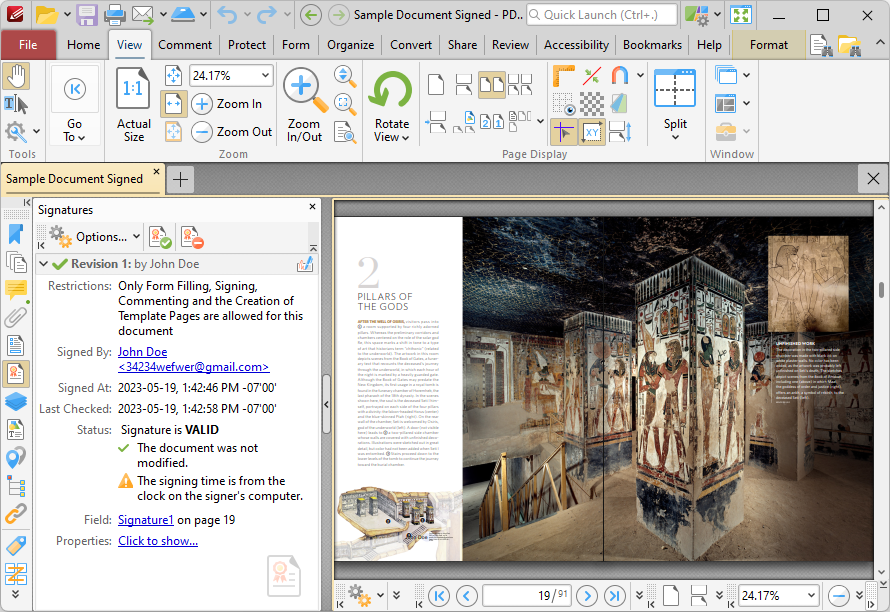Select single page layout
890x612 pixels.
tap(436, 85)
